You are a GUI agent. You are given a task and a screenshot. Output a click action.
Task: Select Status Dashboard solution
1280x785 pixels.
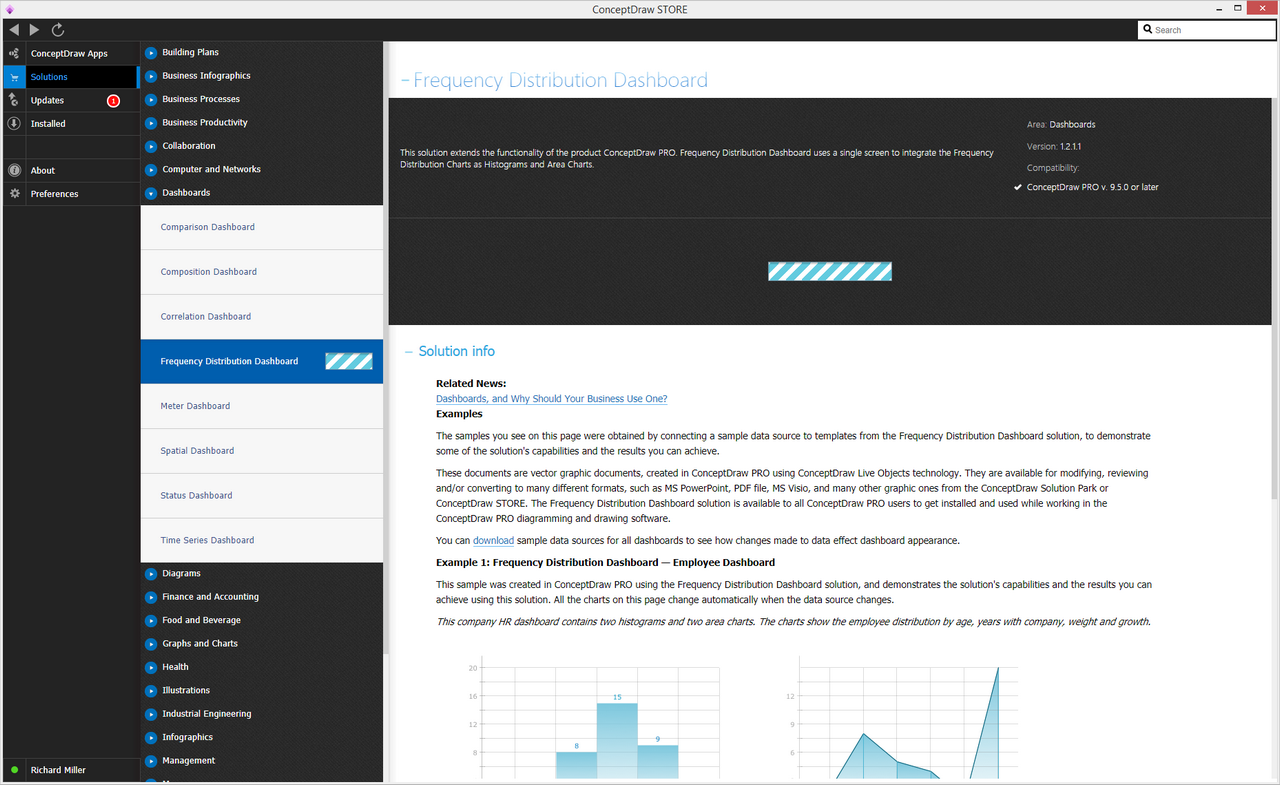pos(262,496)
